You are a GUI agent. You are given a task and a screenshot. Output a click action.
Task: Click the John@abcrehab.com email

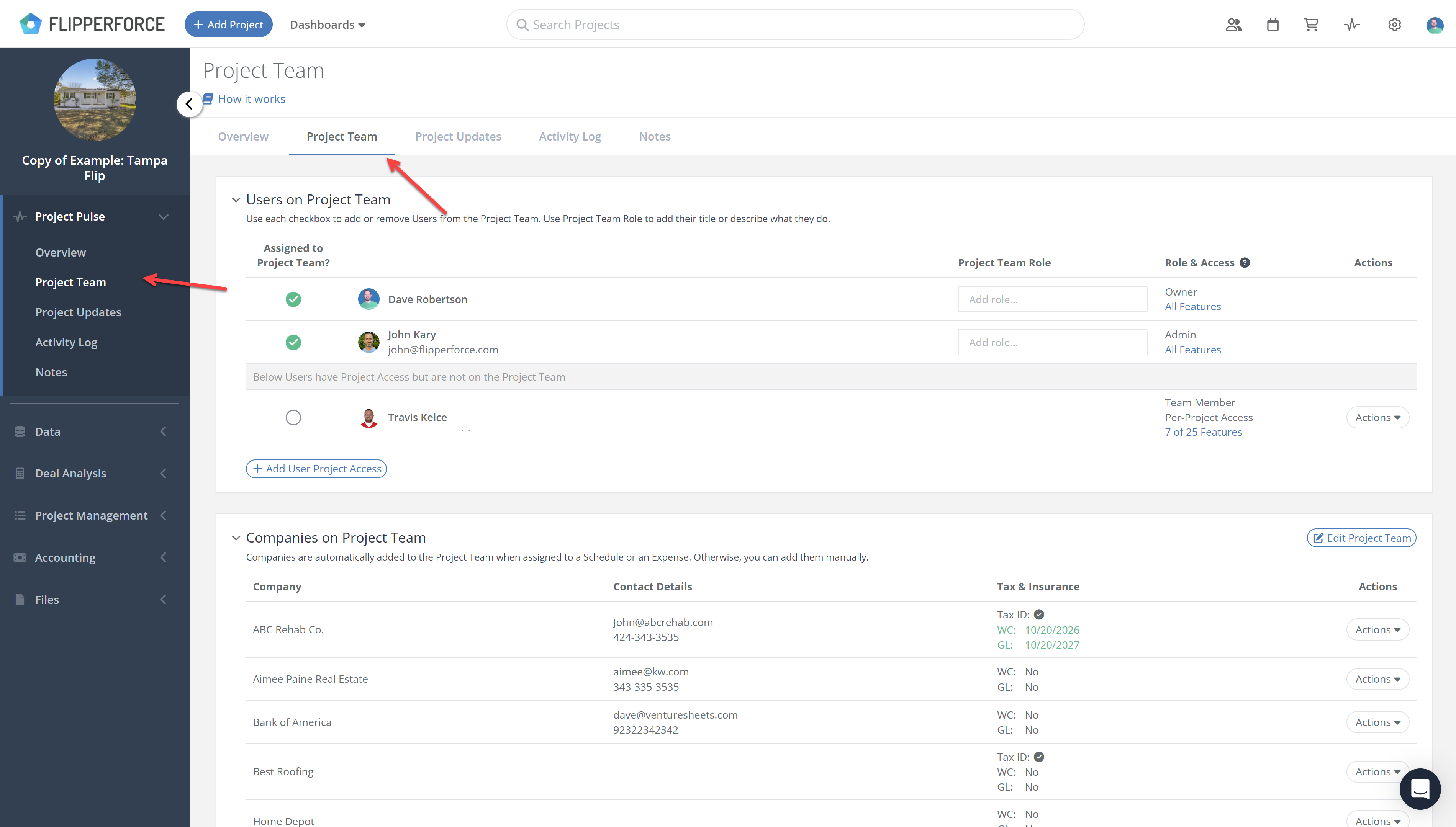[x=662, y=622]
